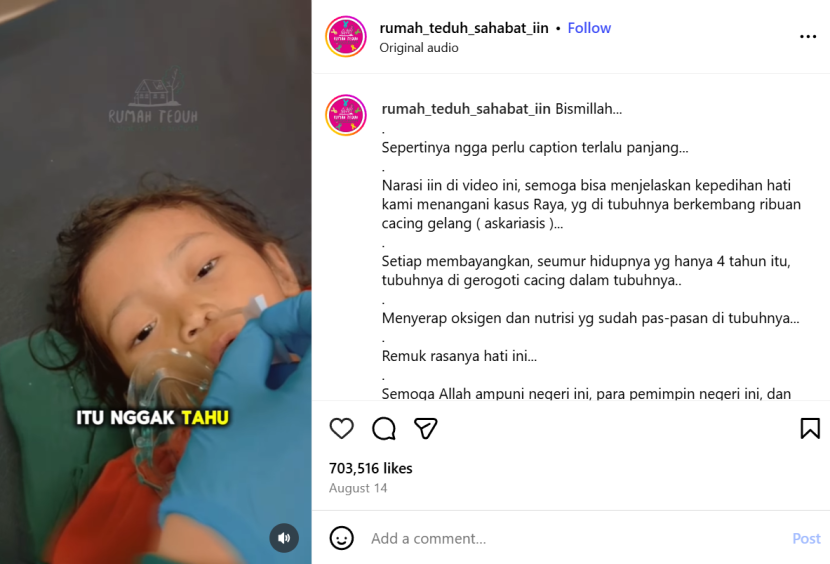Open emoji picker smiley icon

pyautogui.click(x=341, y=538)
